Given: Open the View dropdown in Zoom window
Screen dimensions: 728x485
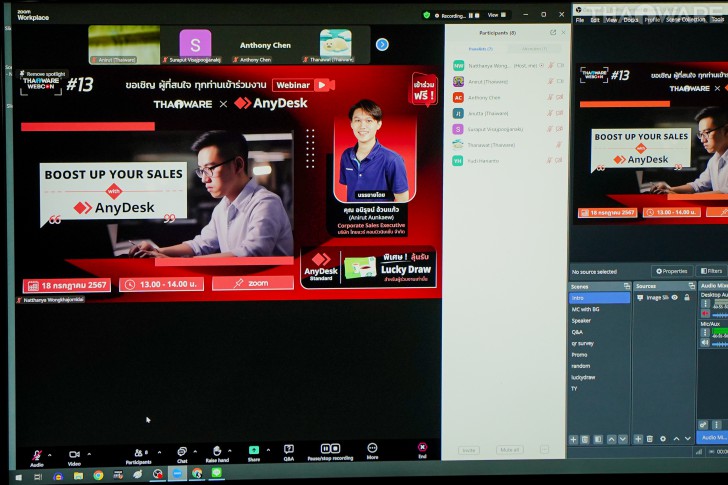Looking at the screenshot, I should 496,15.
